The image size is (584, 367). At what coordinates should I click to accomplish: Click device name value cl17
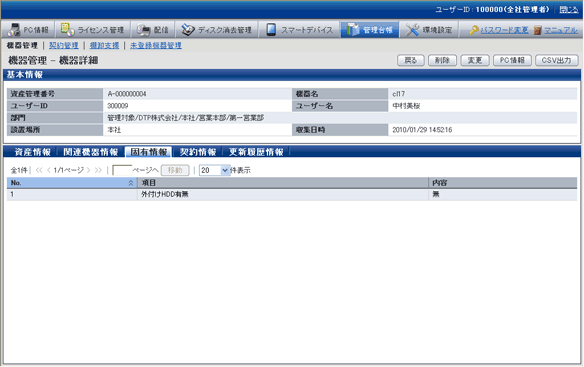(x=399, y=94)
